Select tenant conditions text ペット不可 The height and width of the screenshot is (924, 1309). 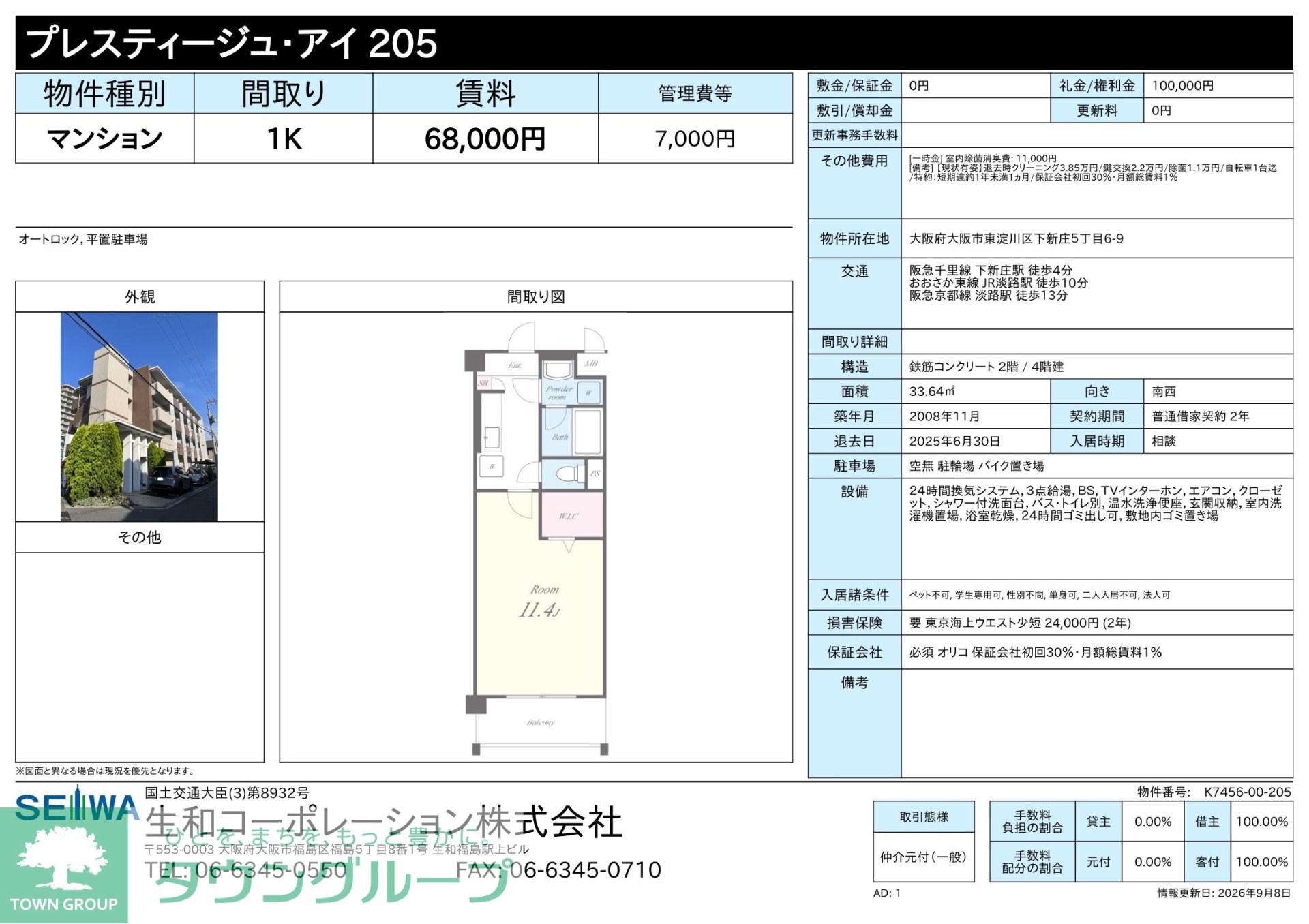pos(929,595)
